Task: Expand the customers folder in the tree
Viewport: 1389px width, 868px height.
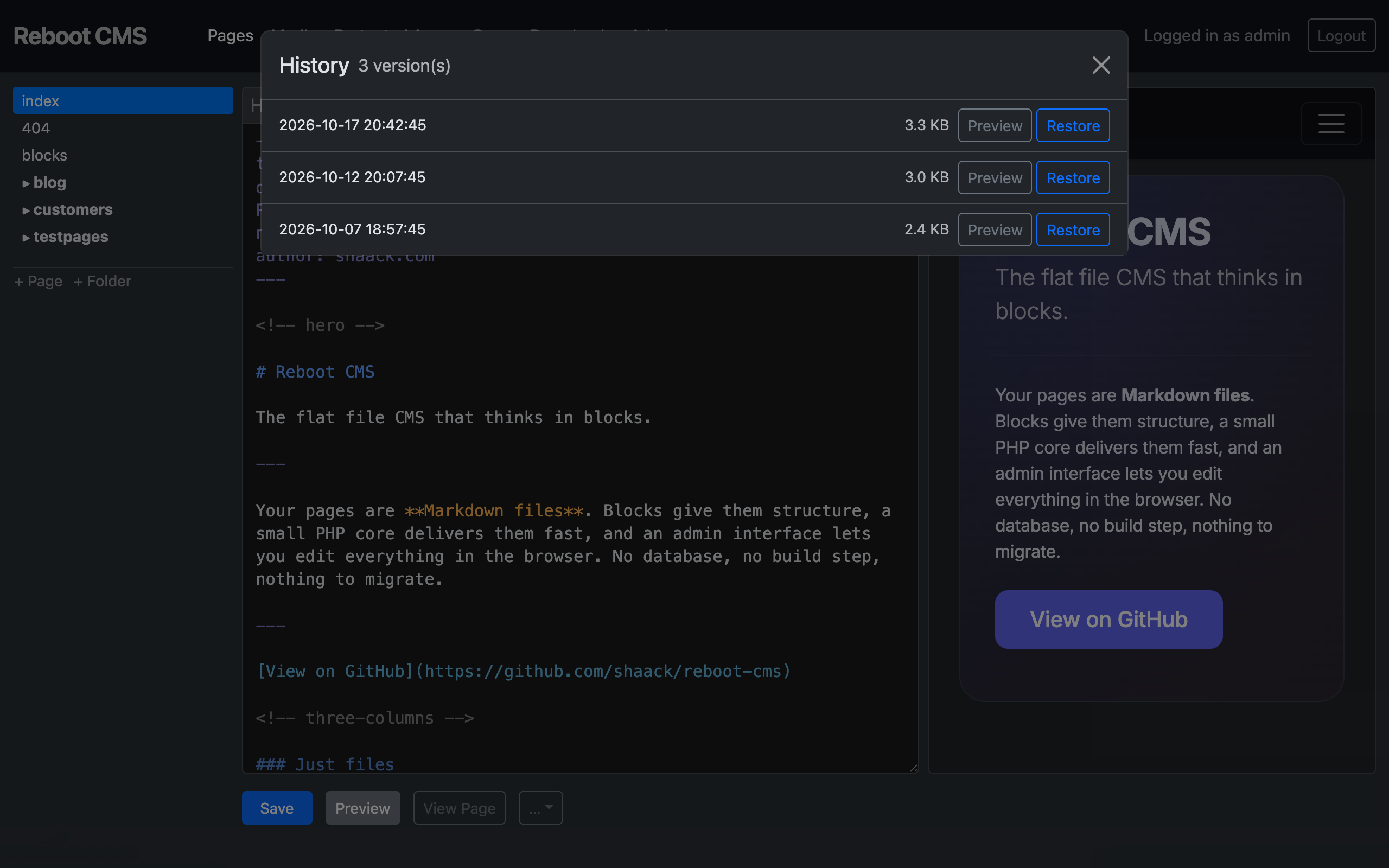Action: click(x=67, y=209)
